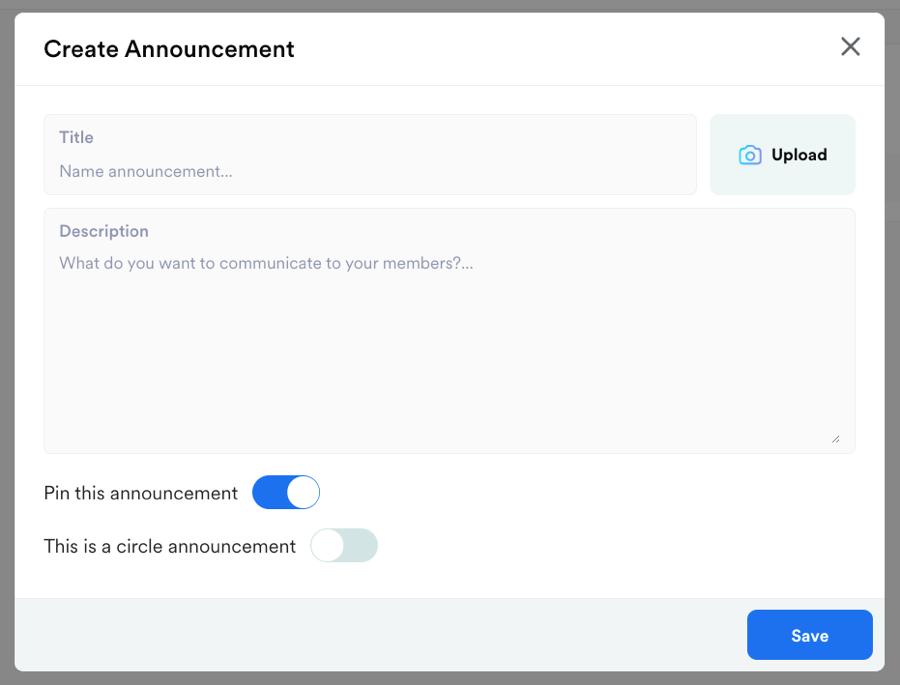Save the announcement

pos(809,635)
